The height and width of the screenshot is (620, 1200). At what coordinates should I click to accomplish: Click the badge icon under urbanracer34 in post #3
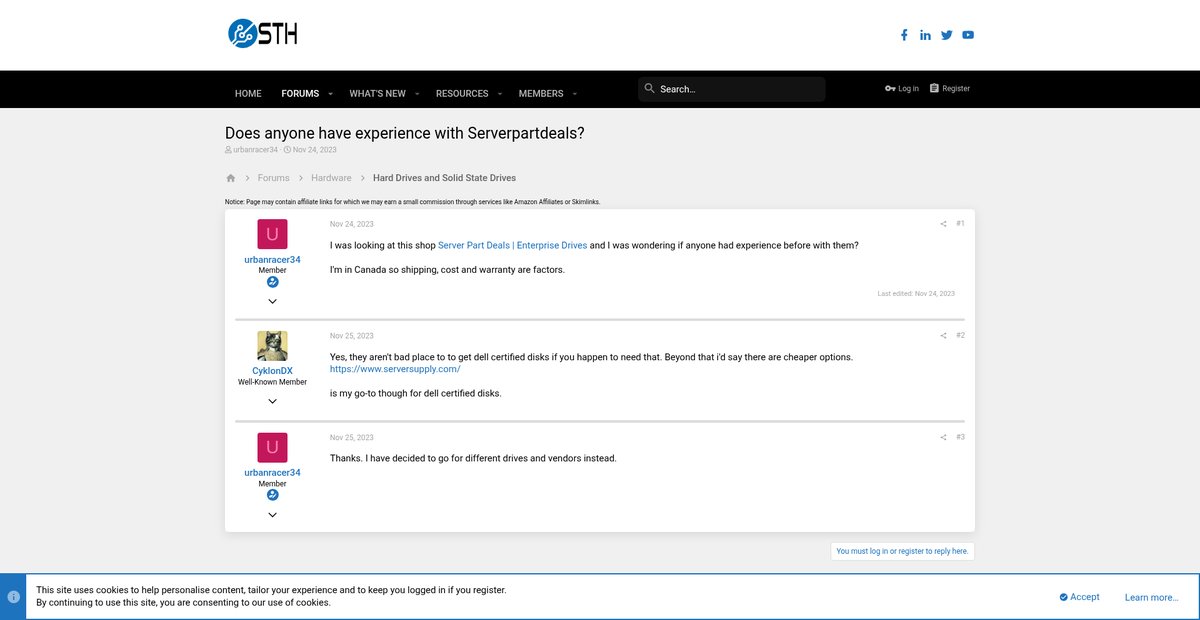(272, 495)
